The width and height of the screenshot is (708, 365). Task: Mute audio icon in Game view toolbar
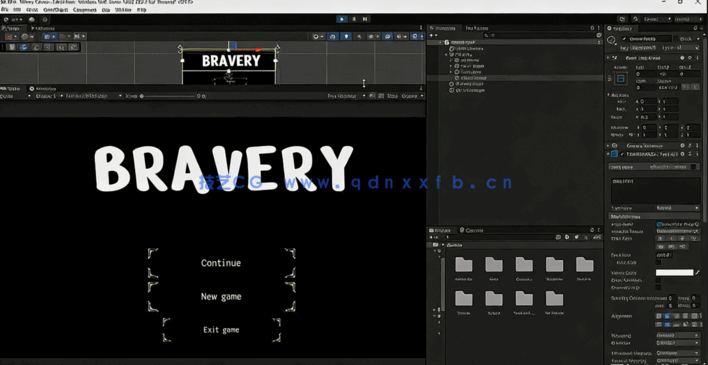[372, 96]
